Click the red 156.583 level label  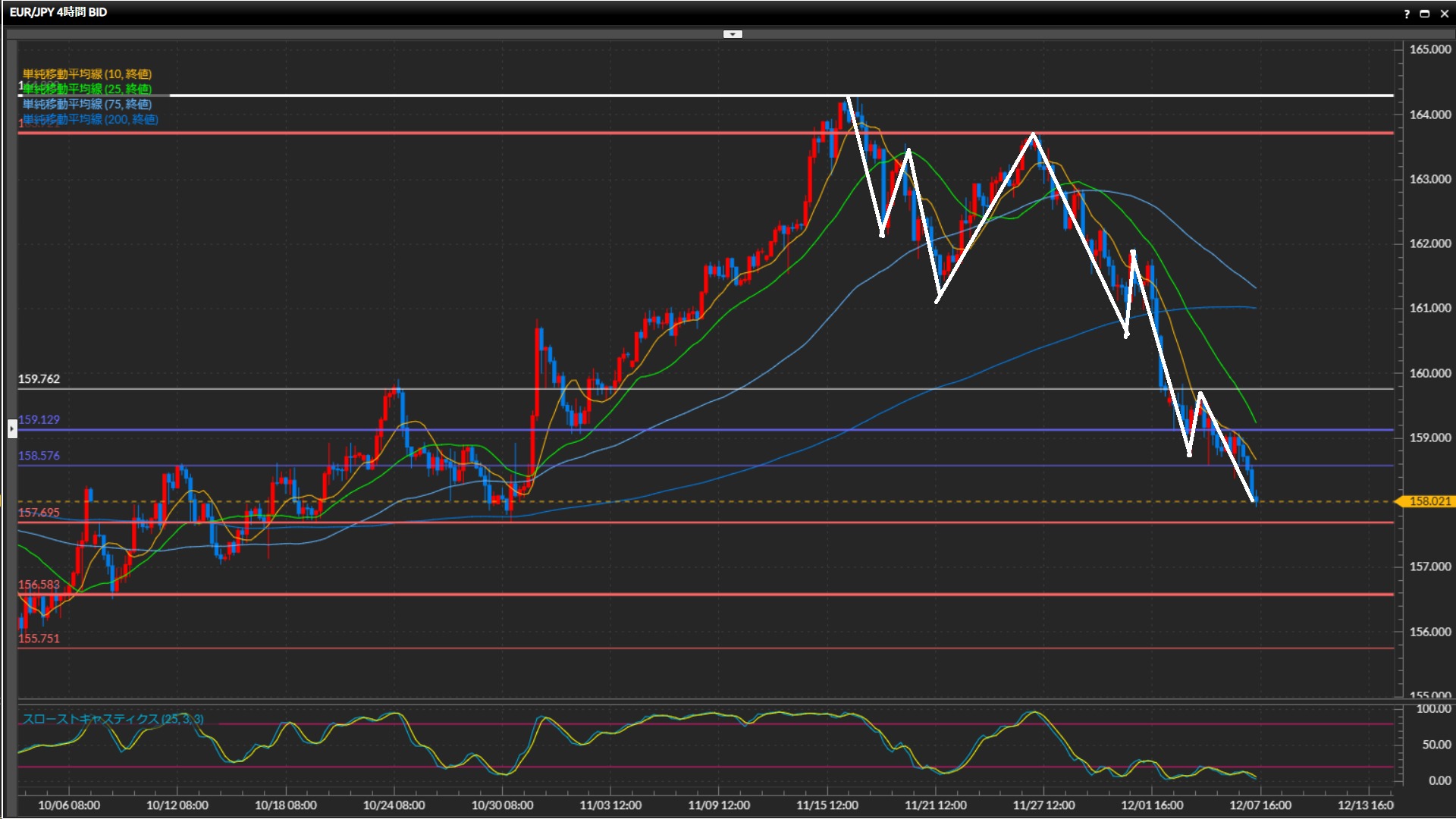click(39, 585)
